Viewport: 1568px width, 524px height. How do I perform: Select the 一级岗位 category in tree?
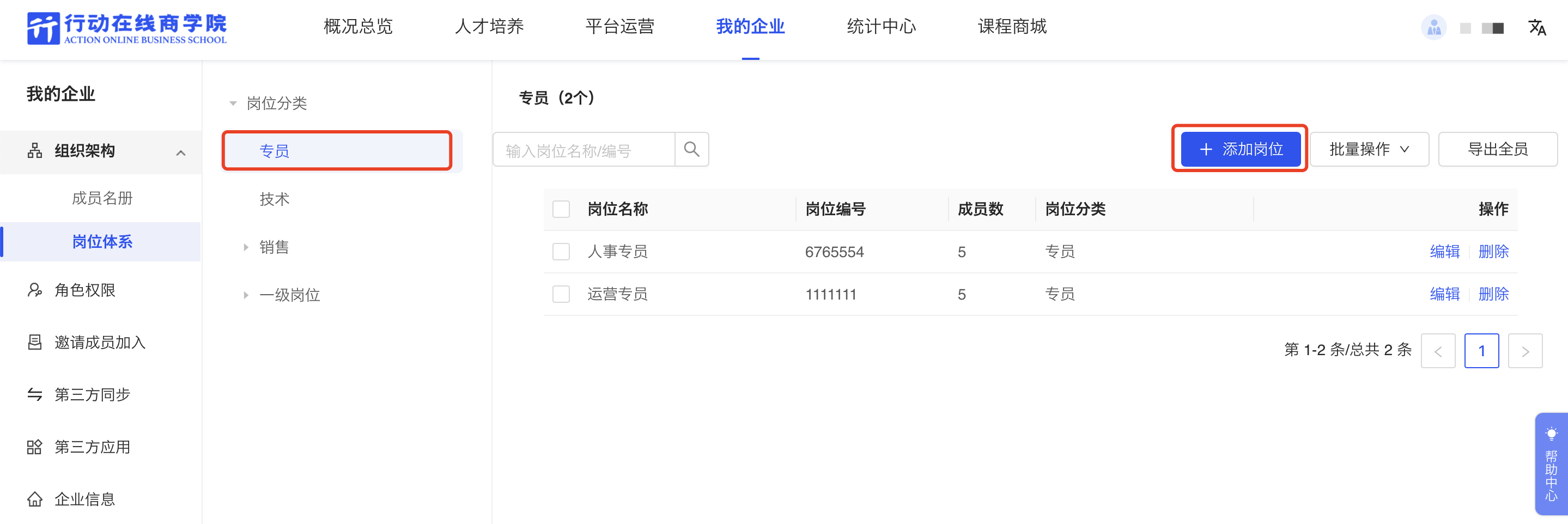[290, 295]
